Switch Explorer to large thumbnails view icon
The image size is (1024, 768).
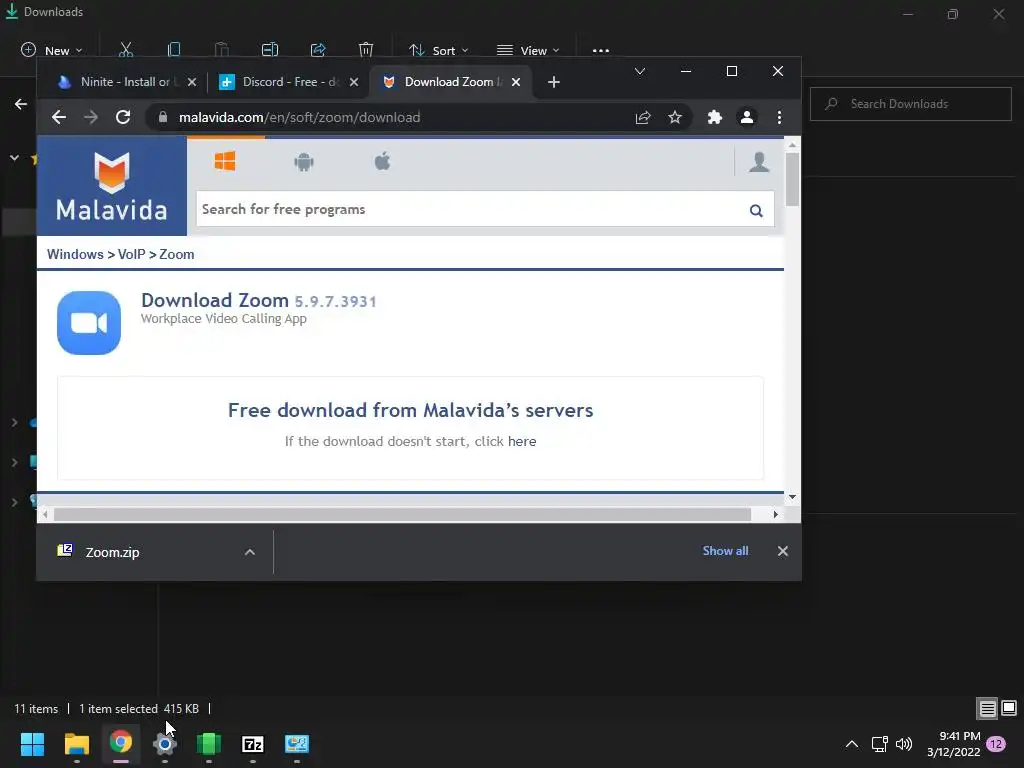pos(1009,708)
